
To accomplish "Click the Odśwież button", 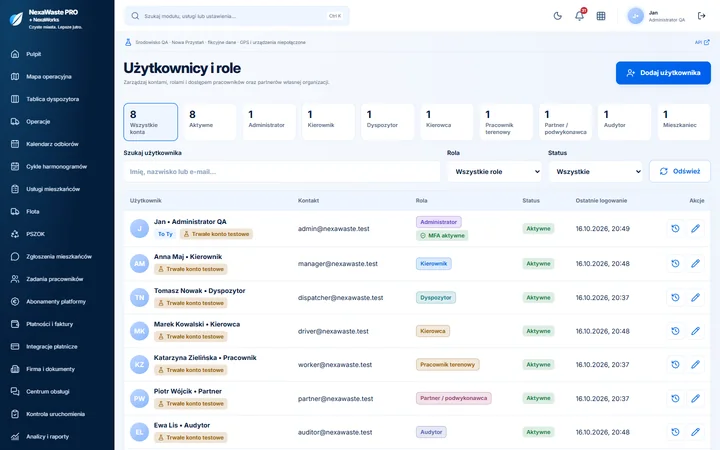I will point(680,171).
